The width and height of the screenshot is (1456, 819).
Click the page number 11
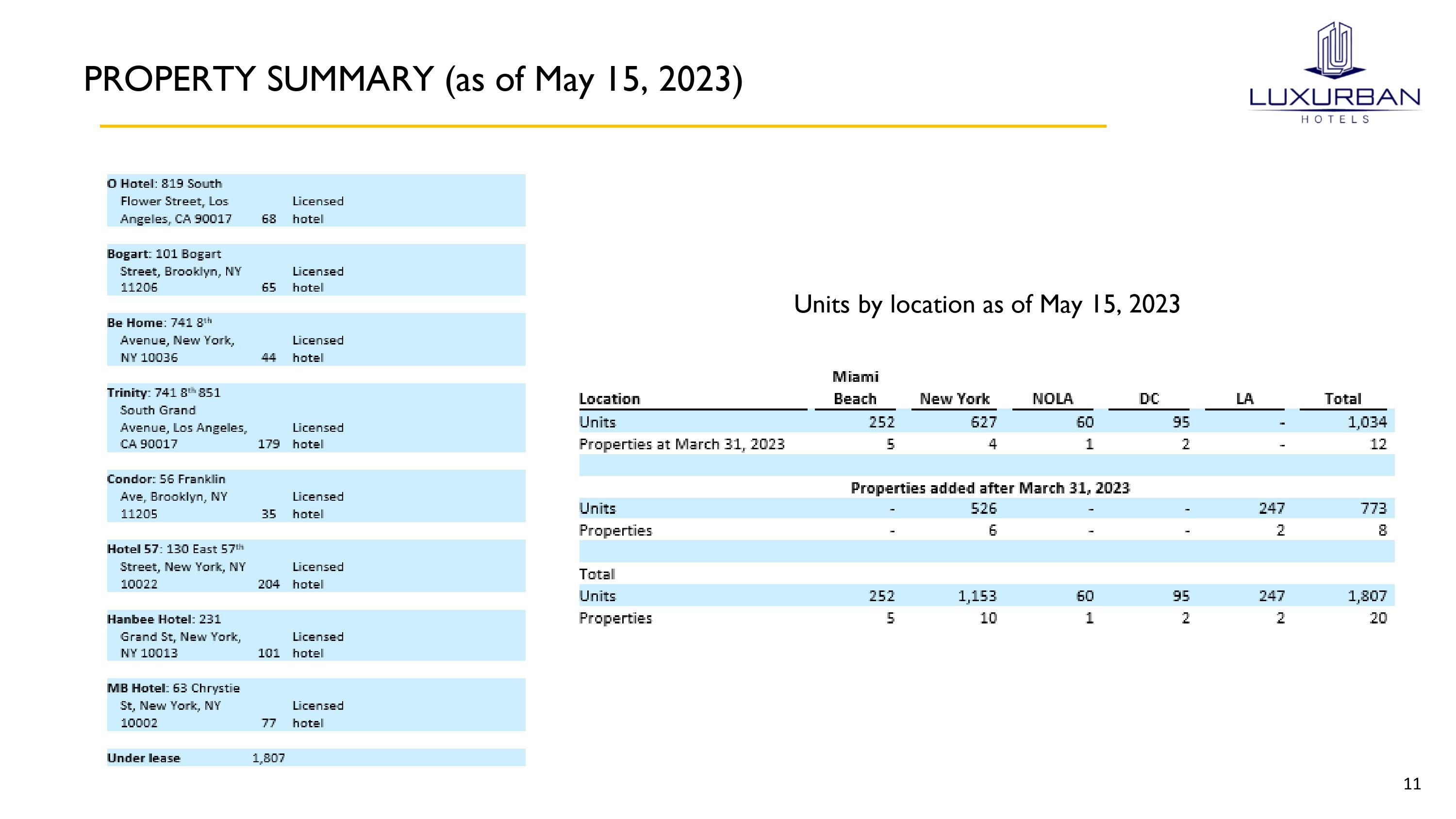tap(1411, 784)
